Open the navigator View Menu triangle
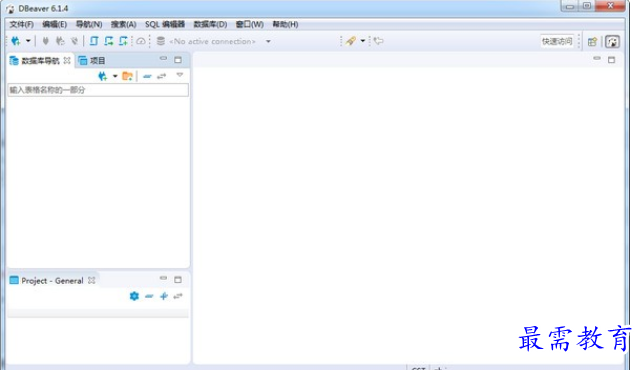Screen dimensions: 640x370 (x=180, y=75)
